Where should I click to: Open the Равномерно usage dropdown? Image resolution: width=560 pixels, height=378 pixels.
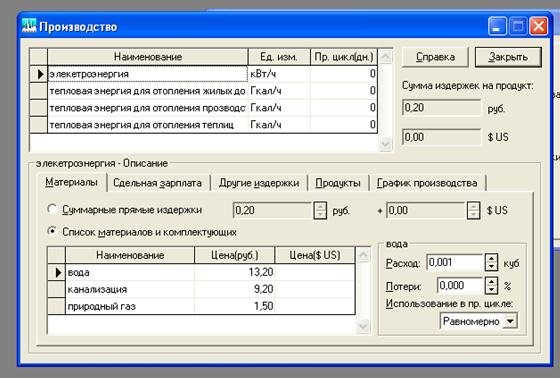point(510,321)
